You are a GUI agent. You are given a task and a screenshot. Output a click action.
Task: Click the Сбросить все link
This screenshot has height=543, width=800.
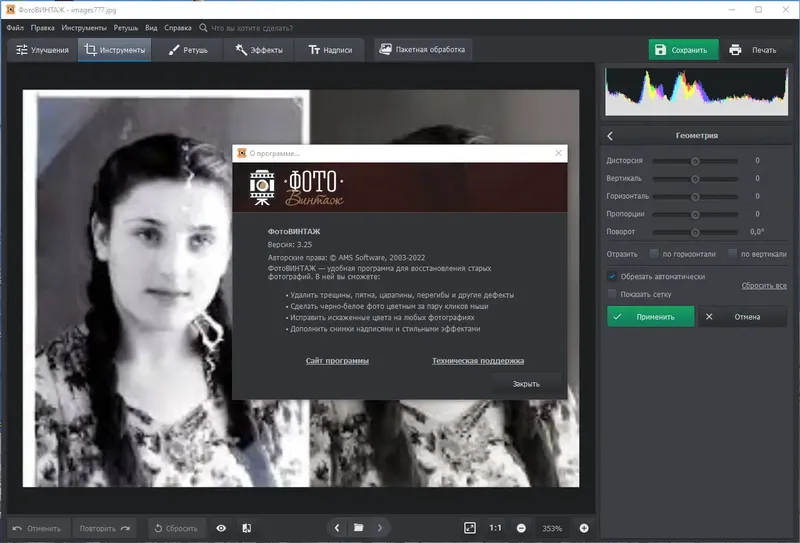tap(764, 285)
